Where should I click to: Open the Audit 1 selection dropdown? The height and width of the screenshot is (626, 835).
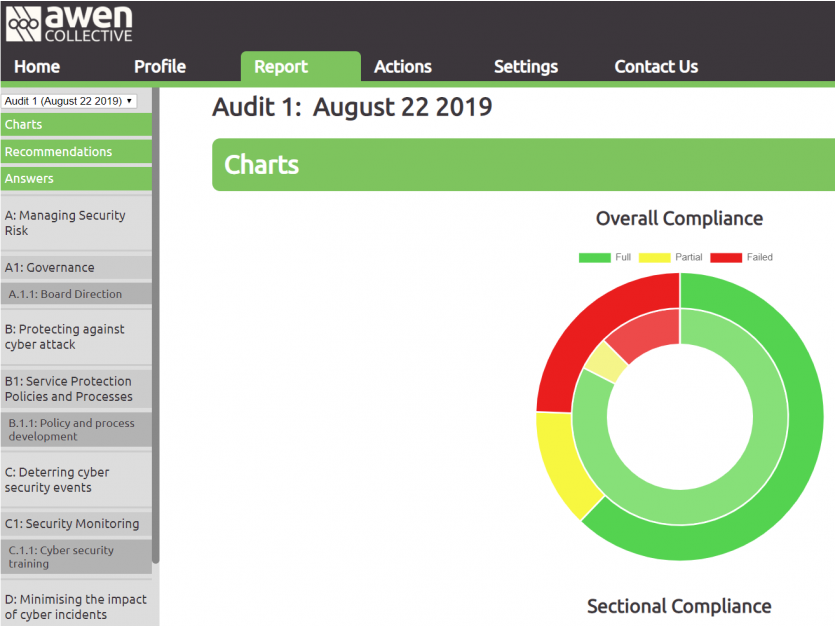[x=69, y=101]
